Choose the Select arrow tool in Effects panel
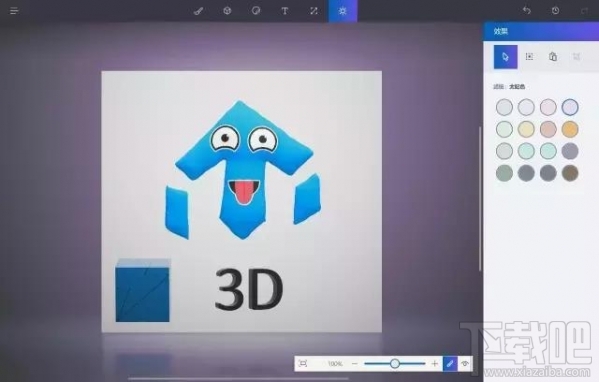The image size is (599, 382). tap(505, 57)
